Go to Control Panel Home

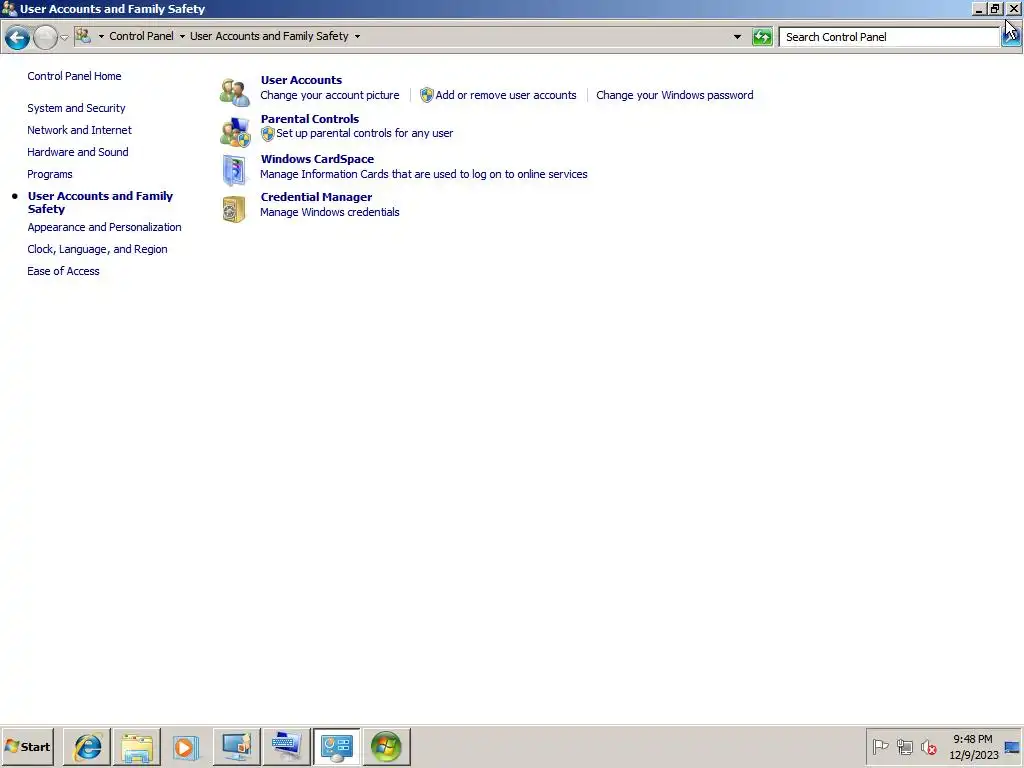[x=74, y=76]
